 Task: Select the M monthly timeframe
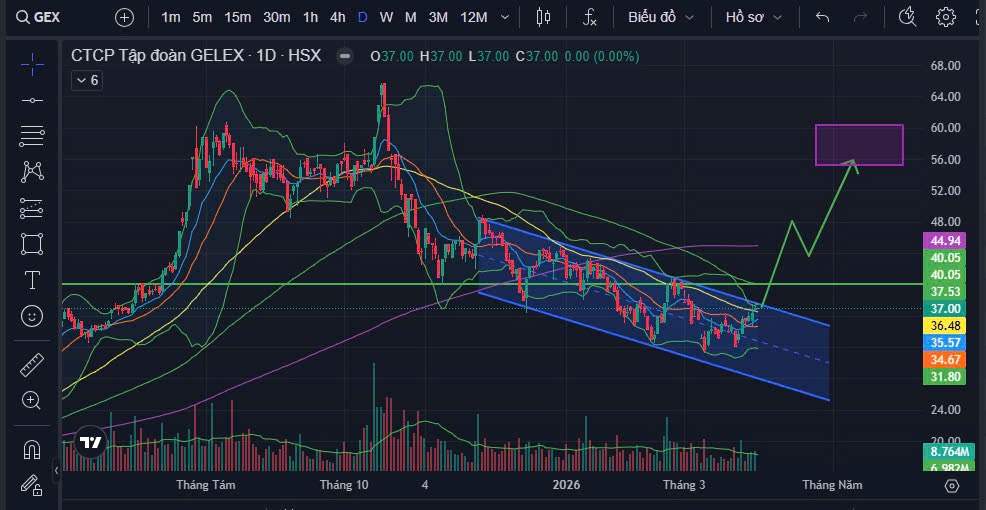coord(411,17)
